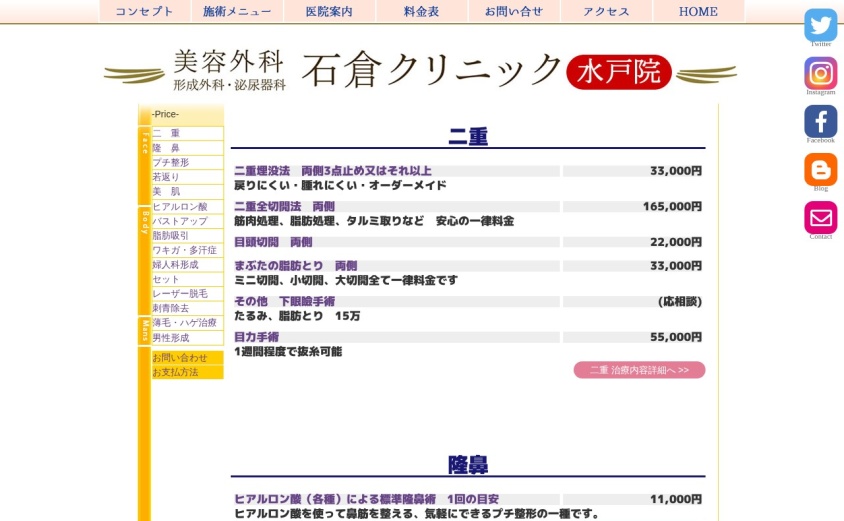
Task: Select バストアップ in the sidebar
Action: [x=187, y=221]
